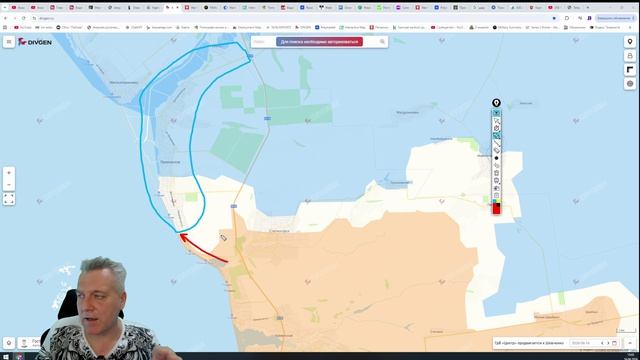Open the tab search dropdown at far left
Image resolution: width=640 pixels, height=360 pixels.
pos(4,7)
